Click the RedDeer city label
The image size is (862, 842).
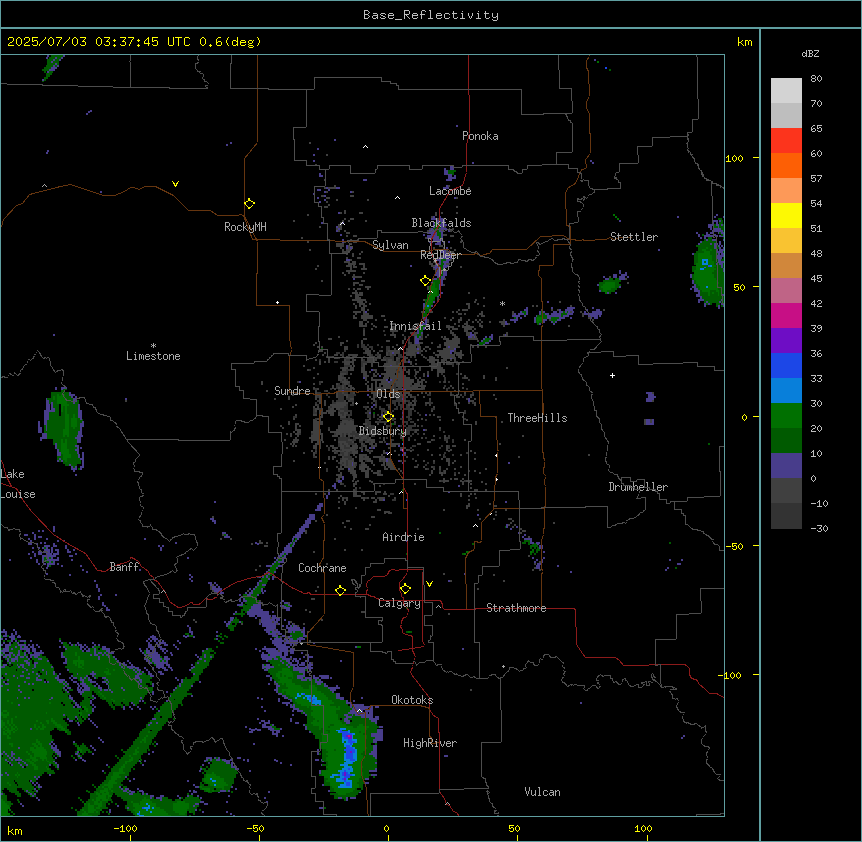click(x=440, y=255)
